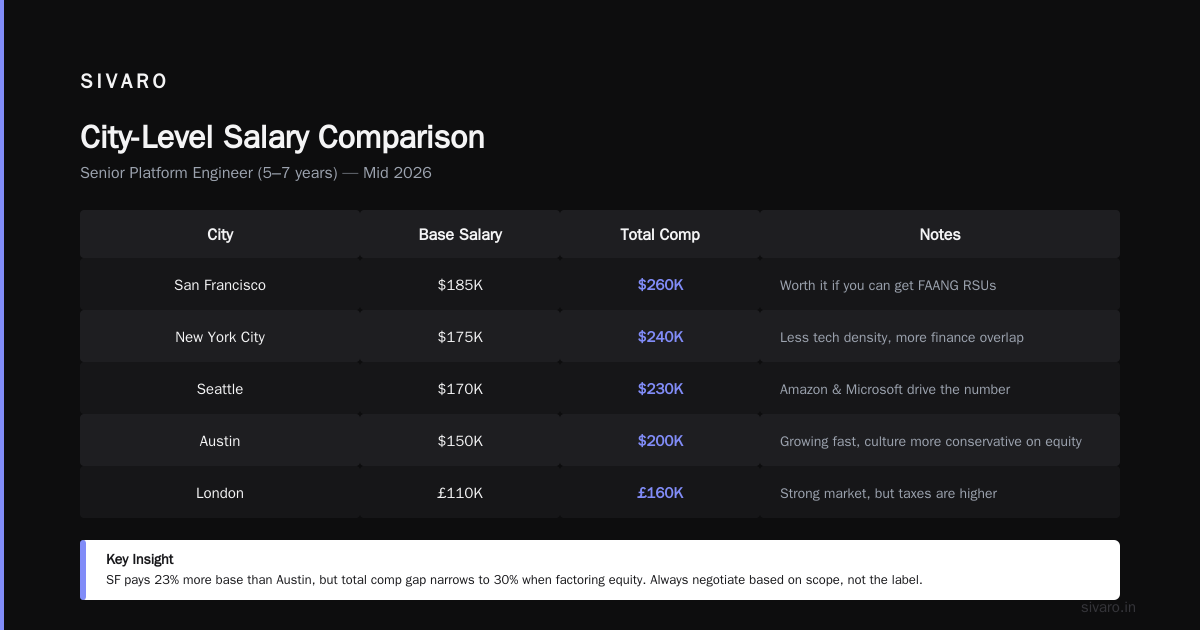Image resolution: width=1200 pixels, height=630 pixels.
Task: Select the Austin city cell
Action: 220,441
